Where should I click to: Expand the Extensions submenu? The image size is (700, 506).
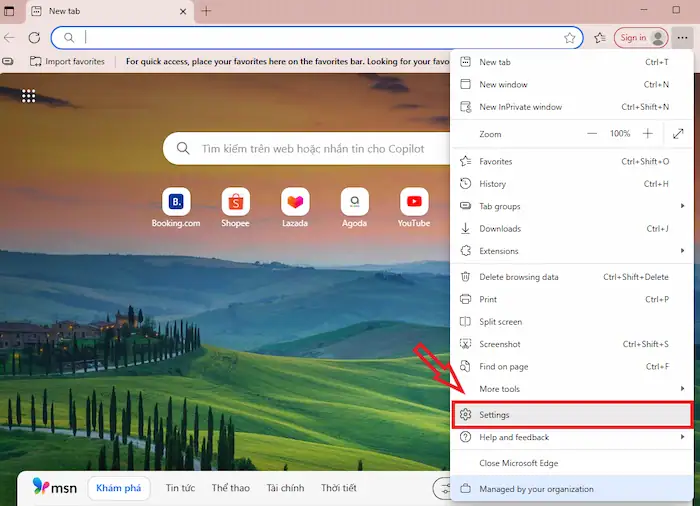(x=572, y=251)
